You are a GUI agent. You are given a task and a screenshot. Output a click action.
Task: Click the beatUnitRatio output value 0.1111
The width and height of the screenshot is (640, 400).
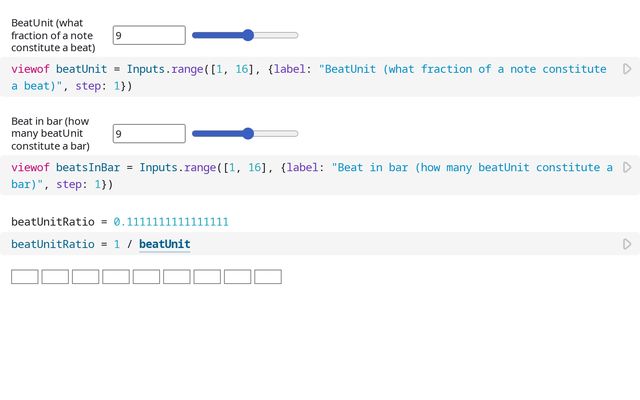pos(171,221)
